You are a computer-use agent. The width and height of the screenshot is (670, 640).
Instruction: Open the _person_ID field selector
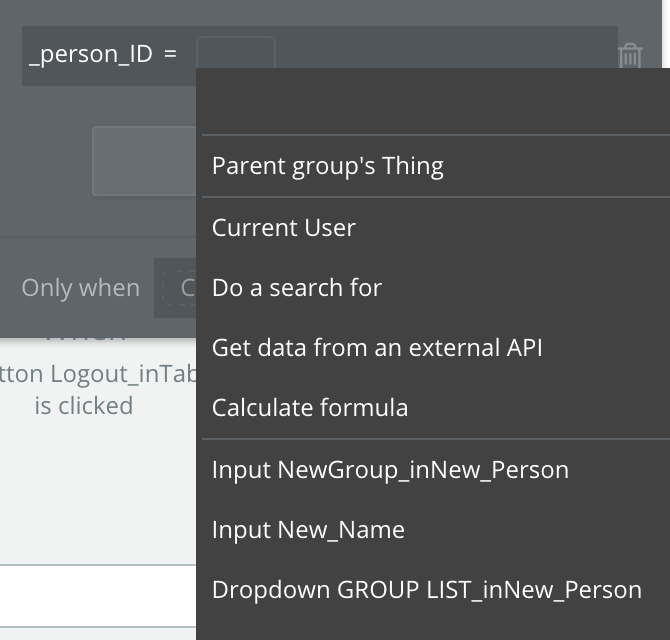pyautogui.click(x=91, y=54)
